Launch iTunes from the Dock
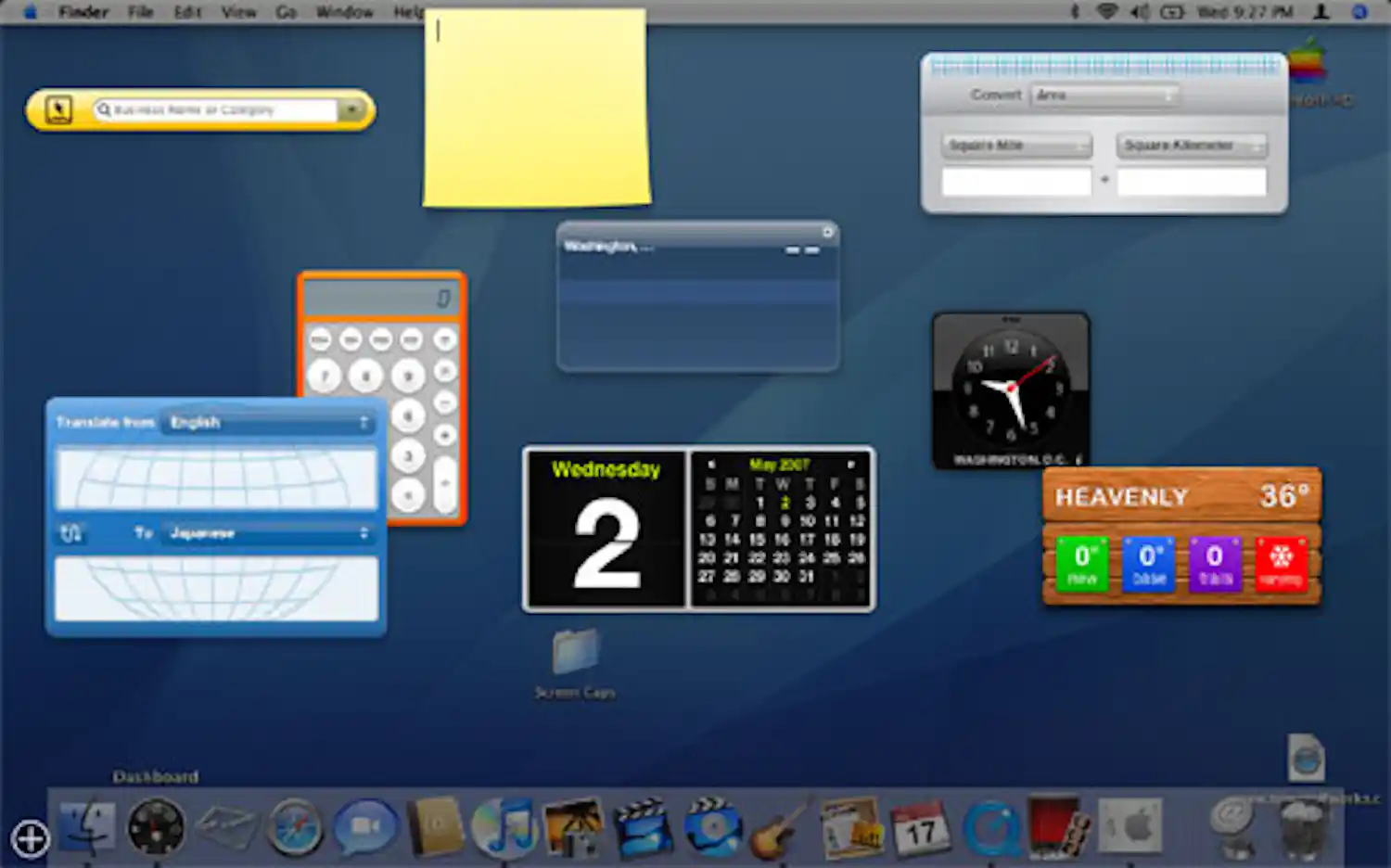 [x=504, y=828]
